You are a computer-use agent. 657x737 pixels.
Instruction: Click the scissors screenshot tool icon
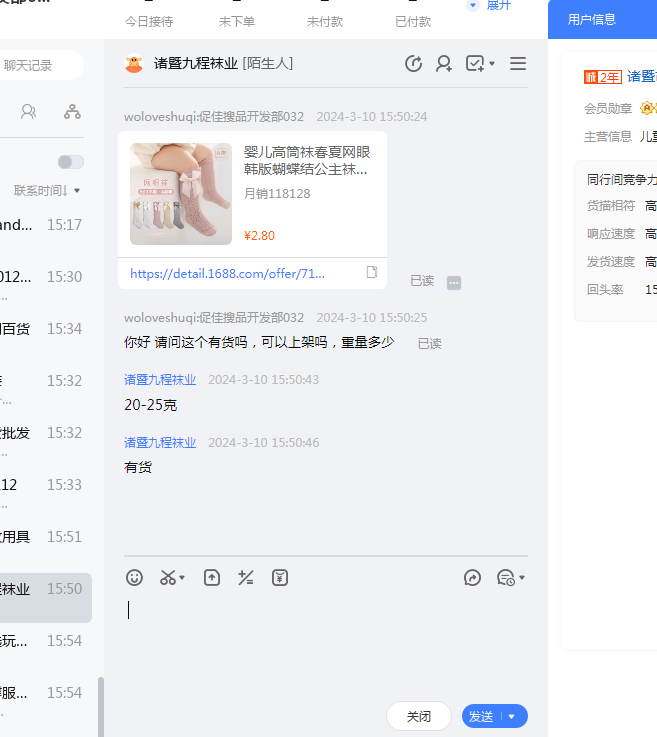click(x=168, y=577)
